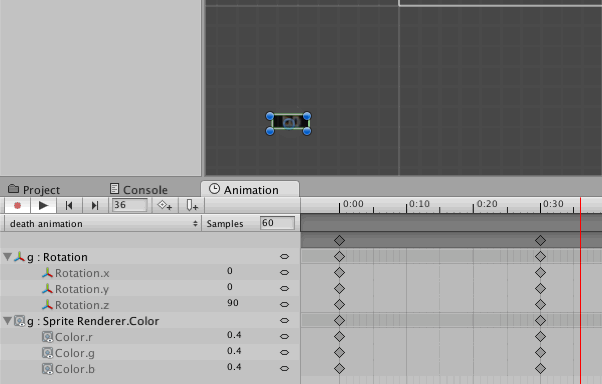Click the Rotation.y value 0
The image size is (602, 384).
coord(230,287)
